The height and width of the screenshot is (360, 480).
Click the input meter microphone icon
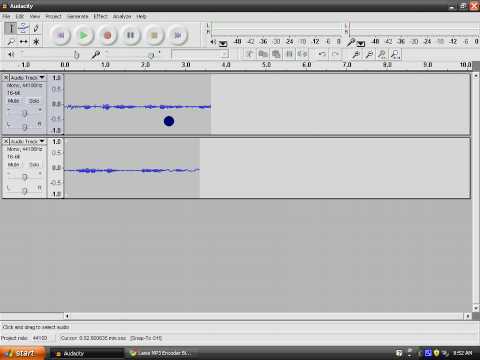point(351,42)
